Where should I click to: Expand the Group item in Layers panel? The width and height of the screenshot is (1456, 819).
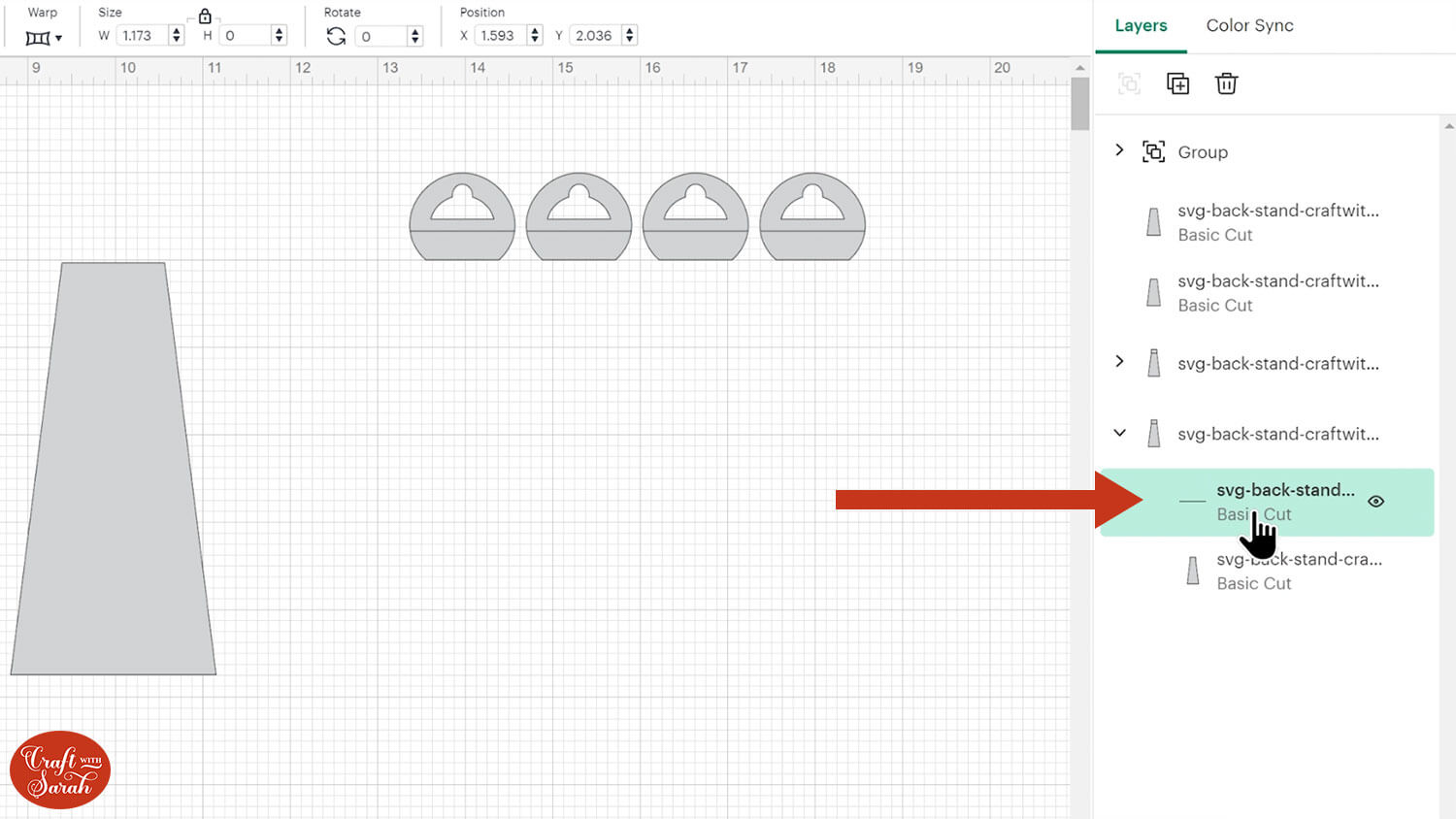click(1119, 150)
